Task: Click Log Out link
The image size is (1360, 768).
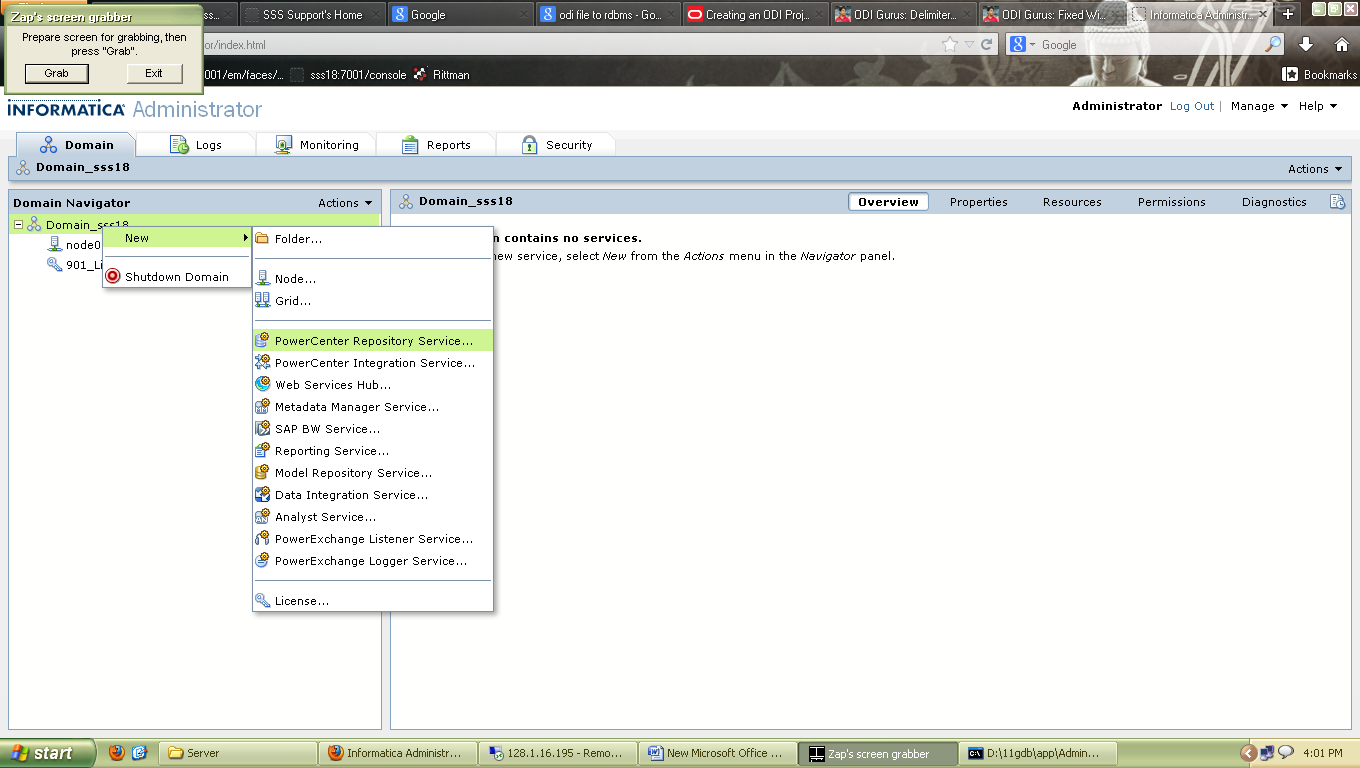Action: click(x=1192, y=106)
